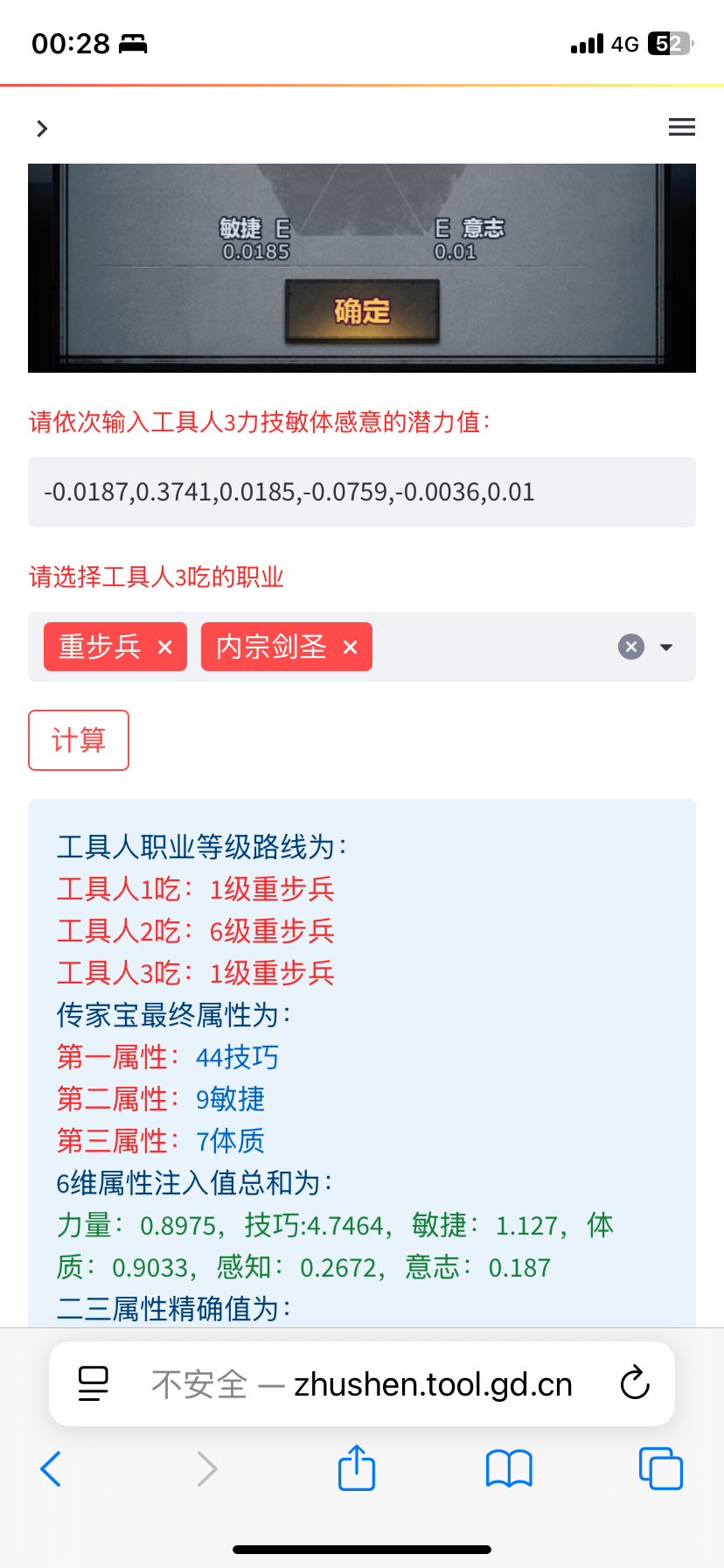Tap the battery indicator in status bar

tap(670, 44)
